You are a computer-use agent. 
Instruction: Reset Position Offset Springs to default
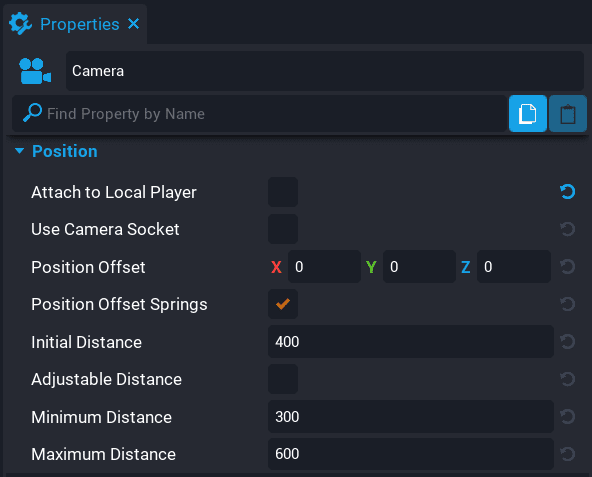(567, 304)
